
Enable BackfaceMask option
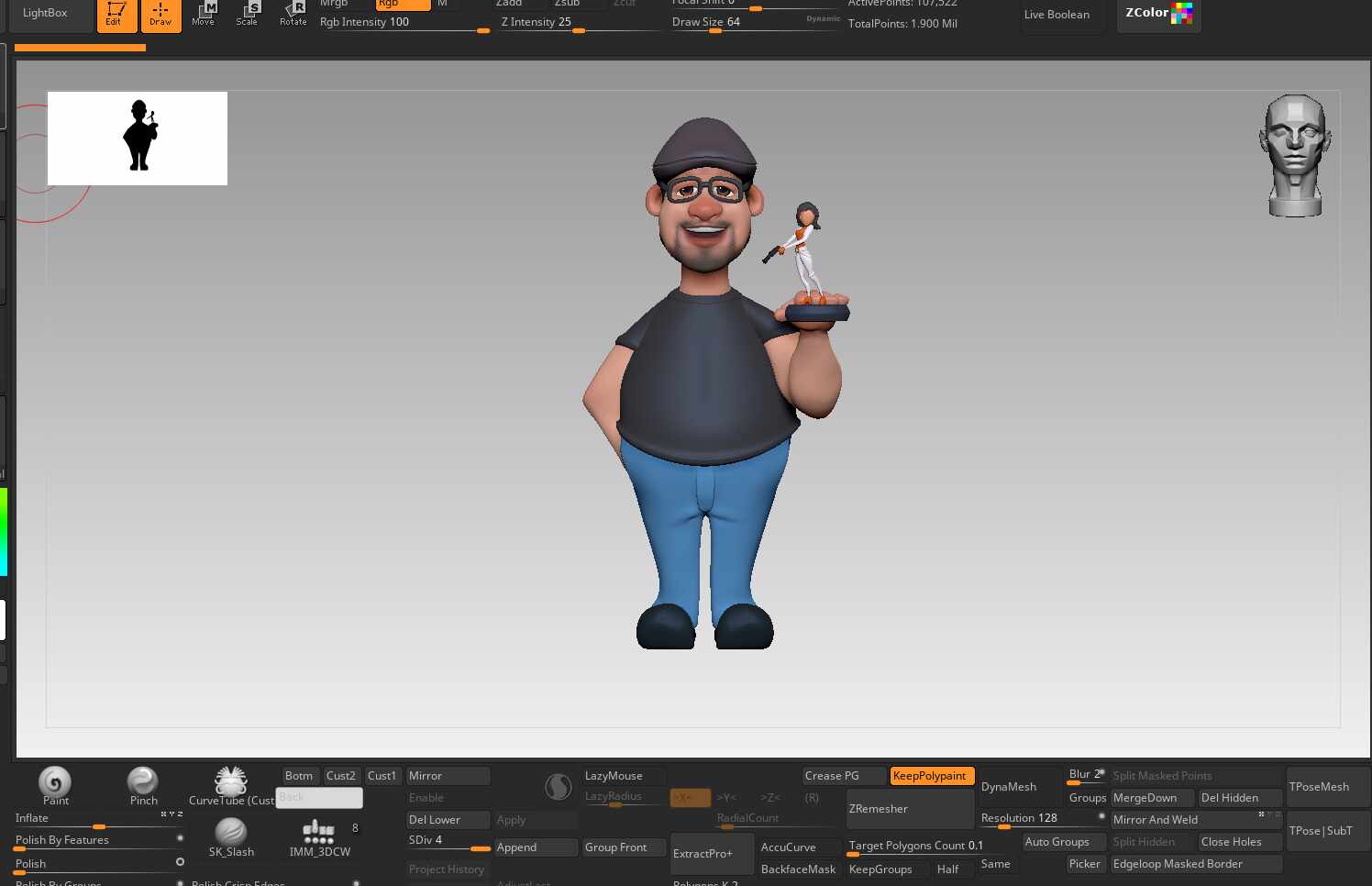798,869
